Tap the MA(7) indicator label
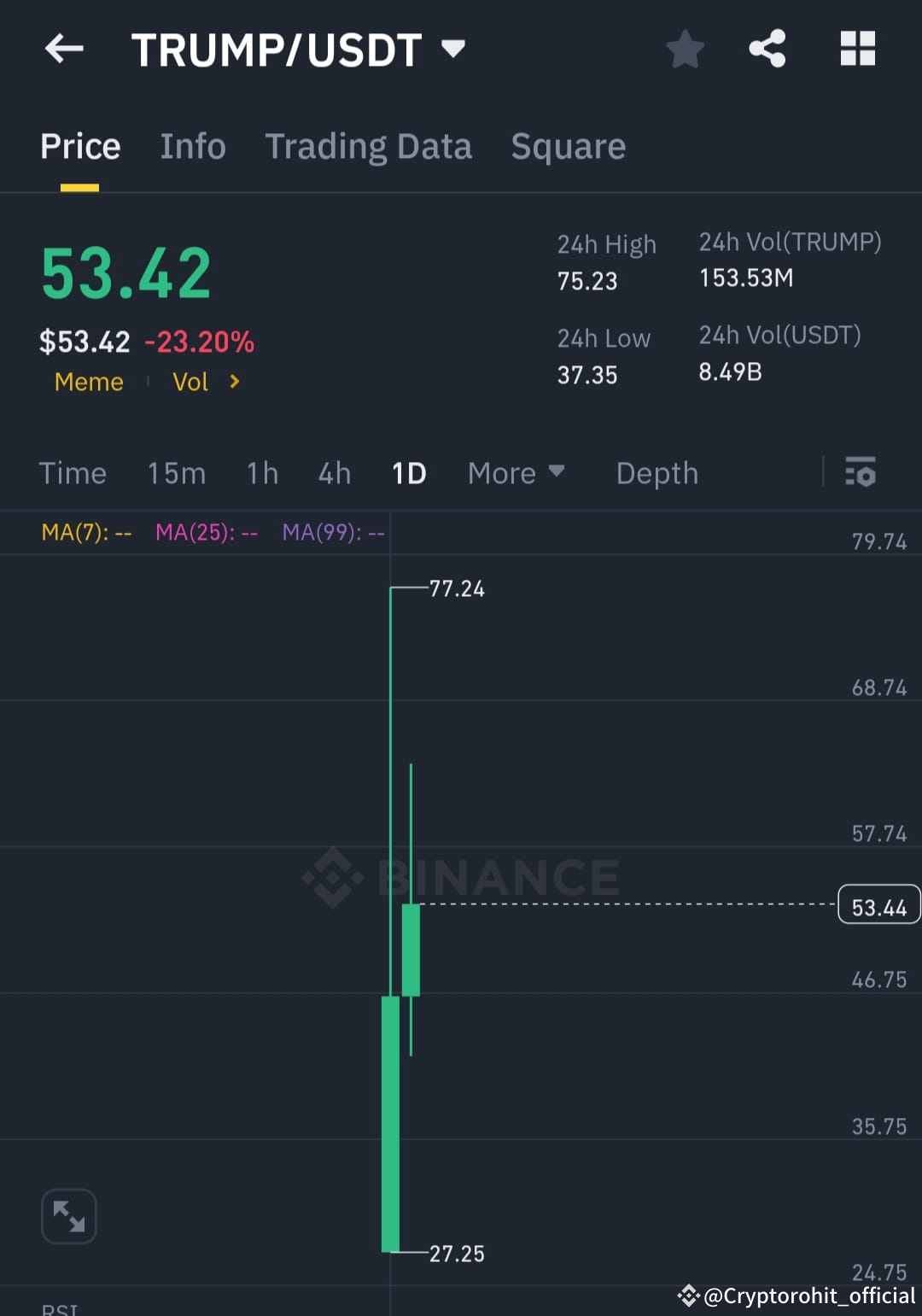 tap(86, 533)
